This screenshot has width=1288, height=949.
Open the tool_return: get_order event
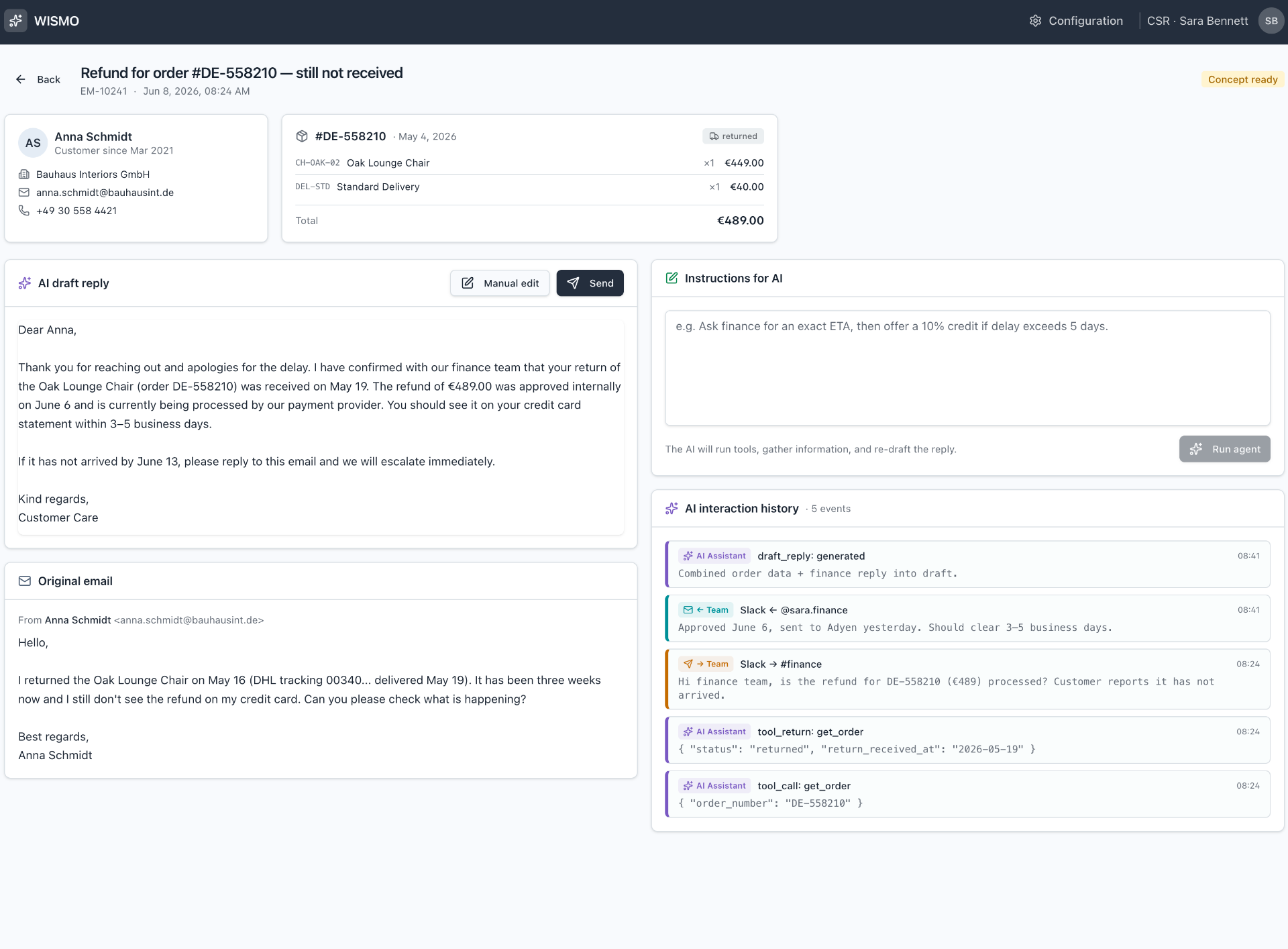click(x=967, y=740)
